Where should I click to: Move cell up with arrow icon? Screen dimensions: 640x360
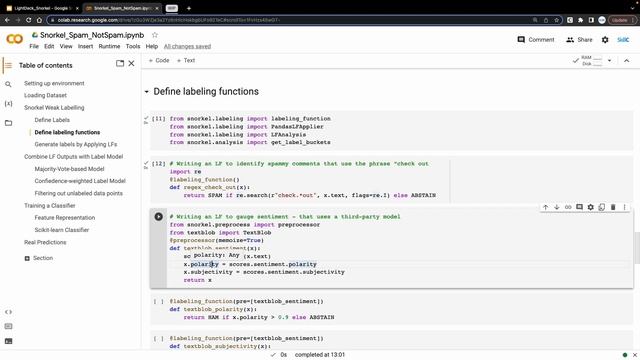click(x=545, y=207)
